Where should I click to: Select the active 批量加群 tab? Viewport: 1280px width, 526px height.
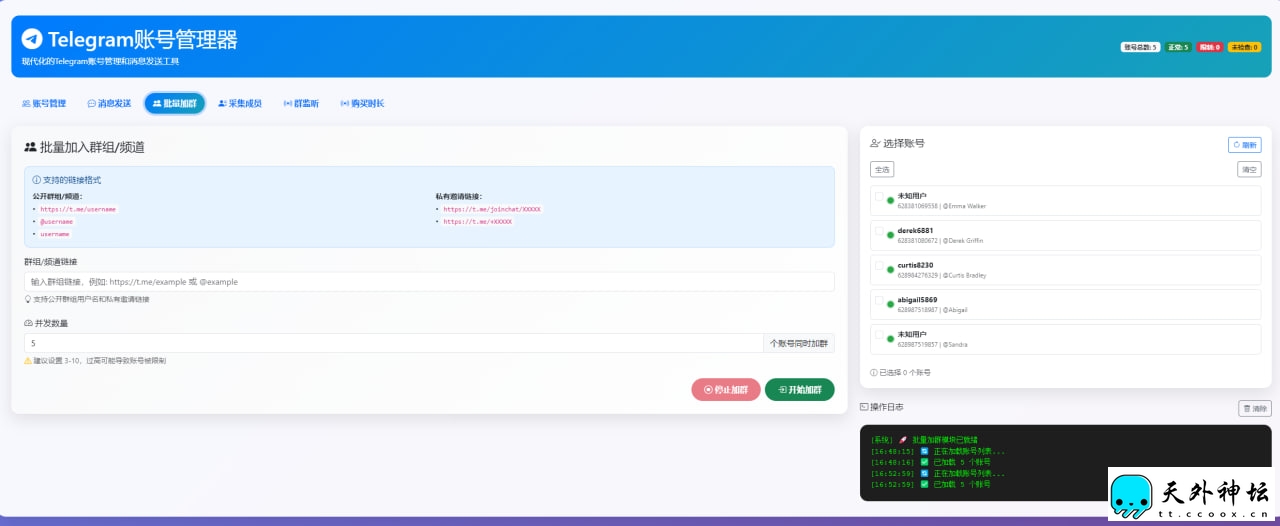click(x=175, y=103)
